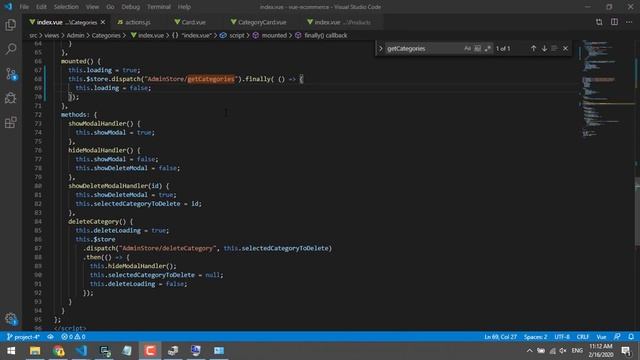This screenshot has height=360, width=640.
Task: Toggle Match Whole Word in find widget
Action: pos(477,49)
